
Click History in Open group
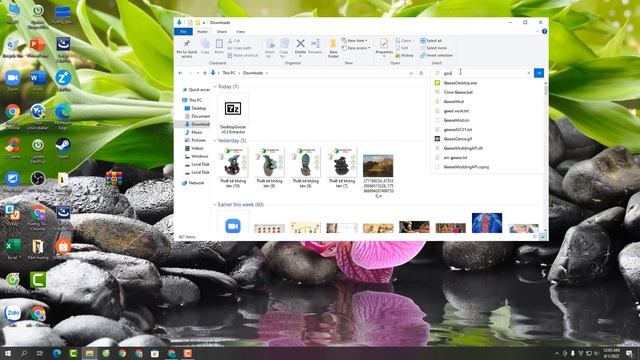click(x=404, y=56)
